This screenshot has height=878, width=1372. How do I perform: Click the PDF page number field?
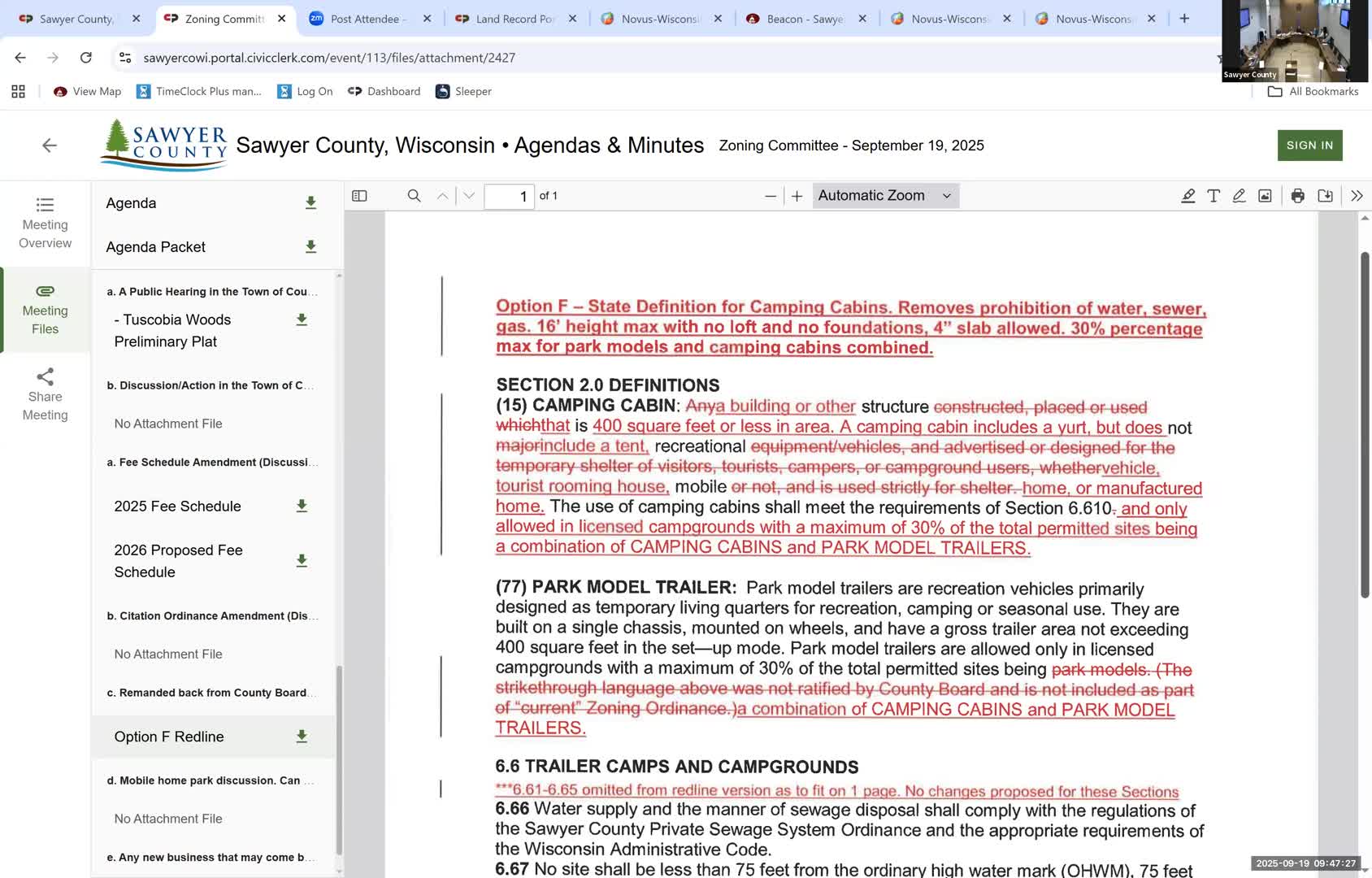(509, 196)
